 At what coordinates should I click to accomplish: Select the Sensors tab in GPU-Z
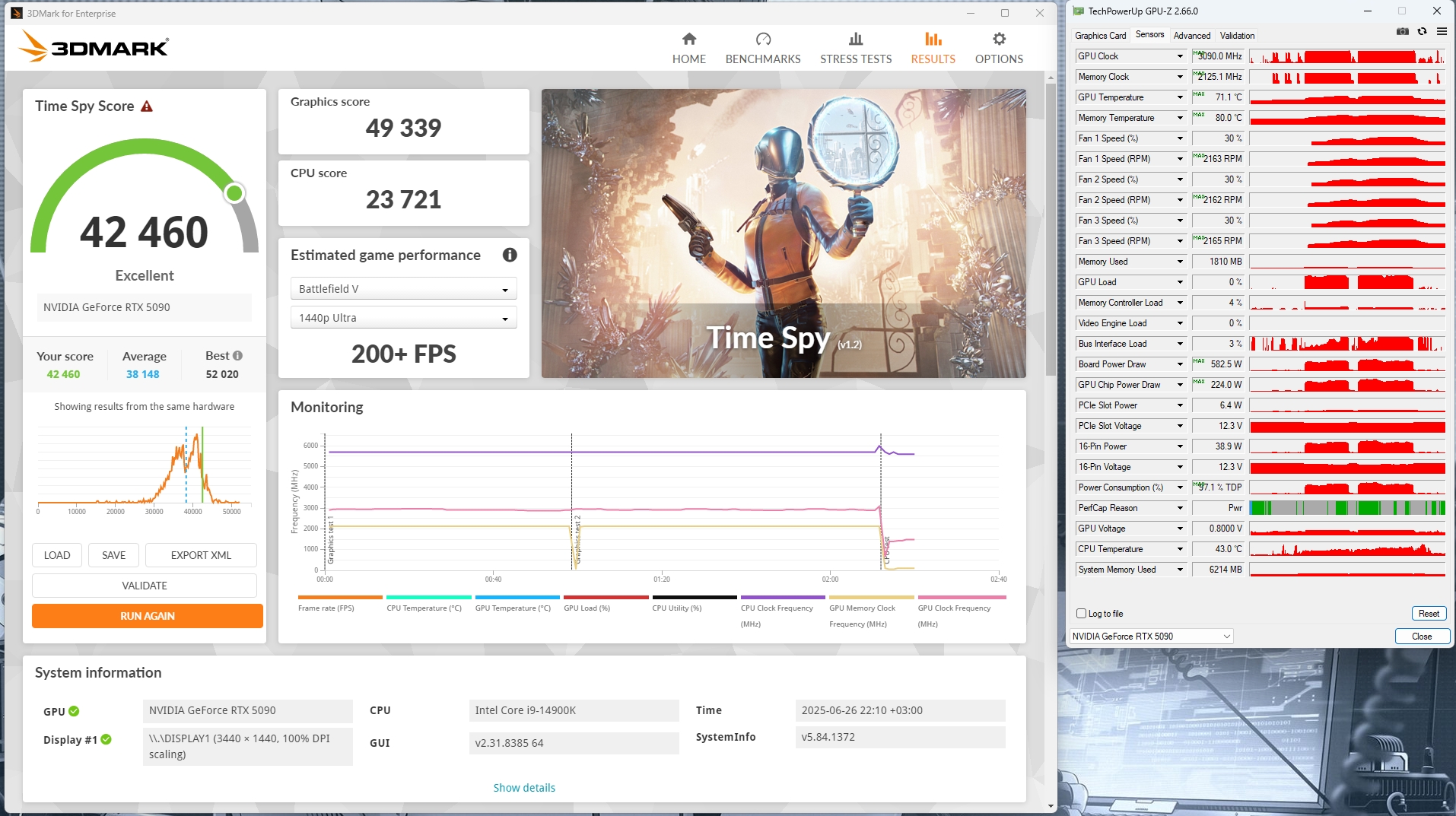click(1149, 35)
